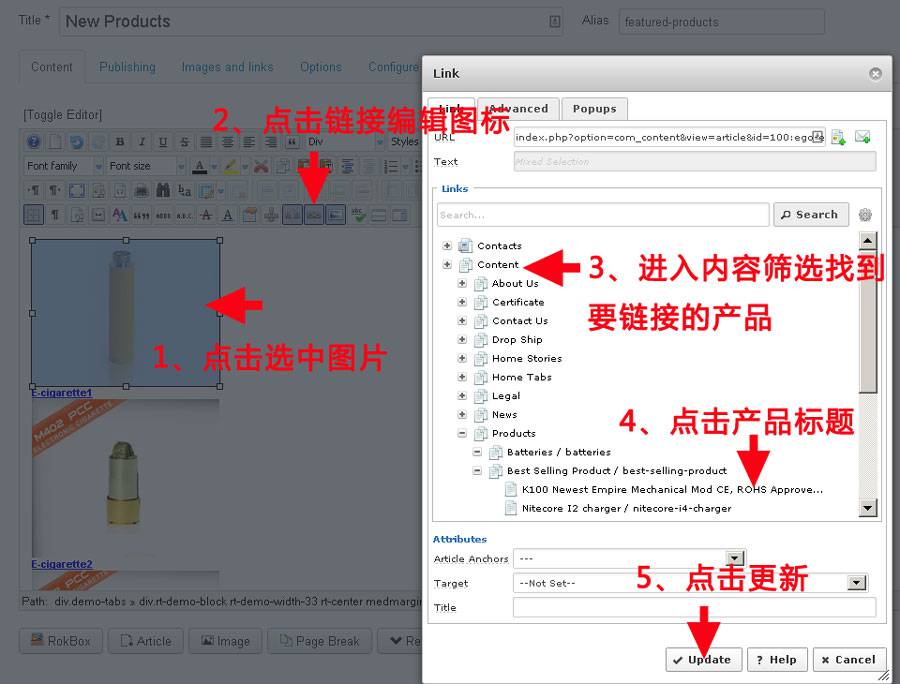900x684 pixels.
Task: Apply Underline formatting in the editor
Action: point(163,141)
